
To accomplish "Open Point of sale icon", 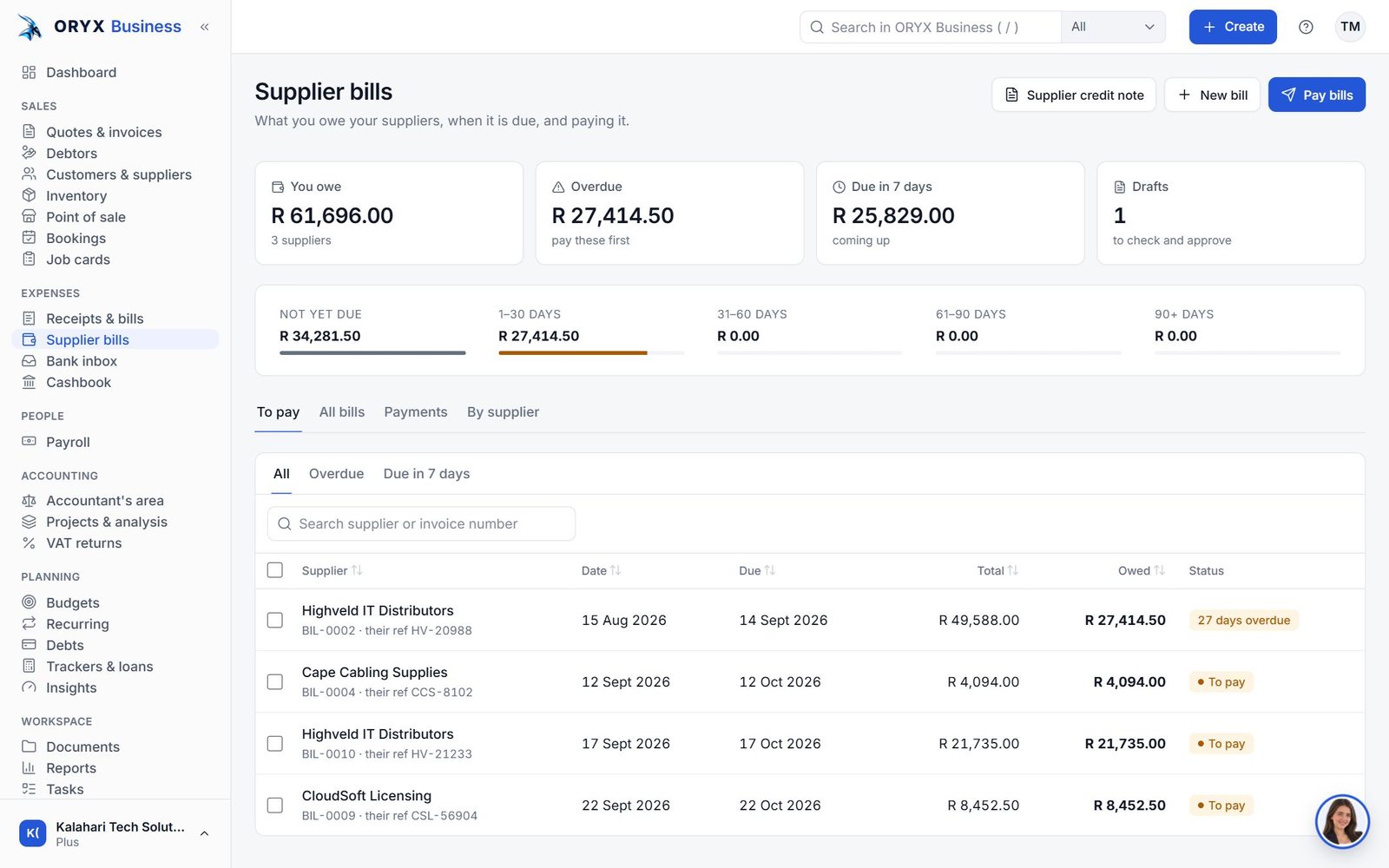I will click(29, 217).
